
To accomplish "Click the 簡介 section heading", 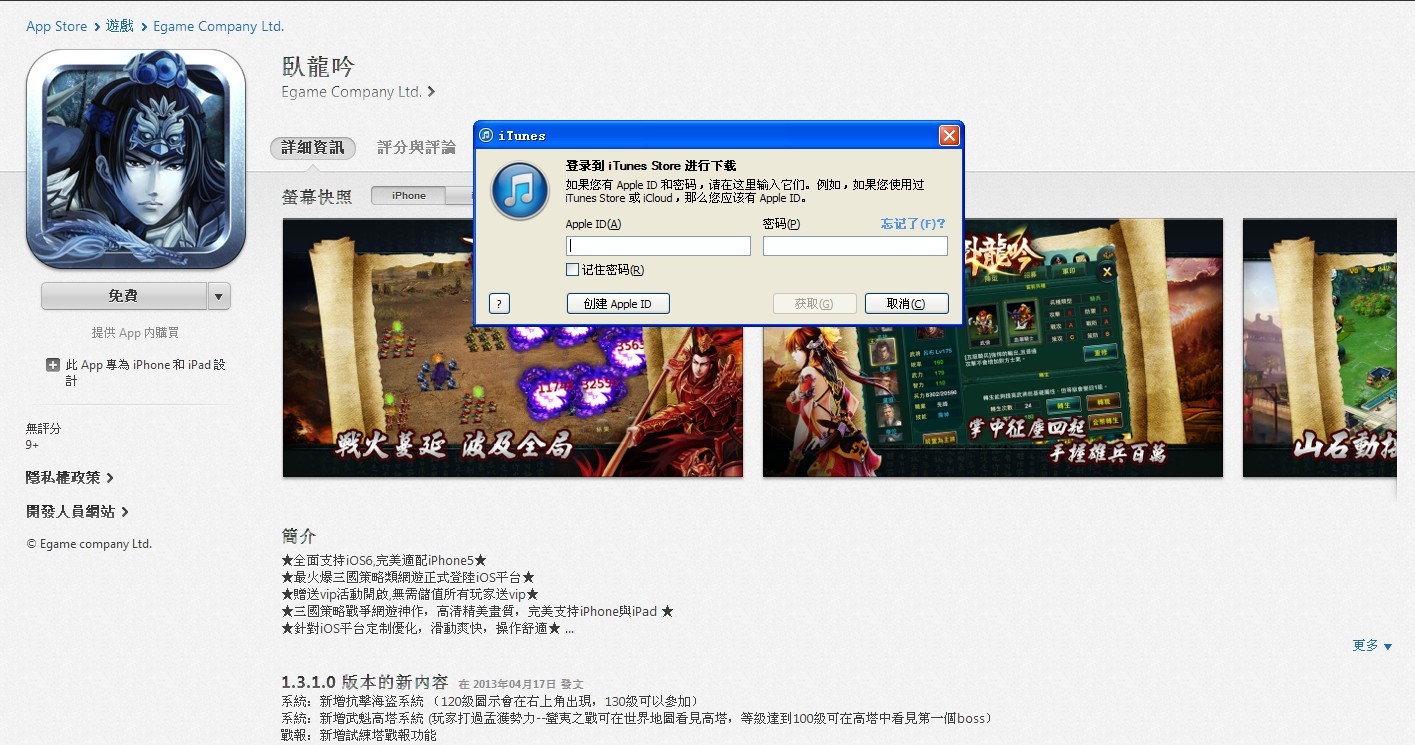I will [x=299, y=537].
